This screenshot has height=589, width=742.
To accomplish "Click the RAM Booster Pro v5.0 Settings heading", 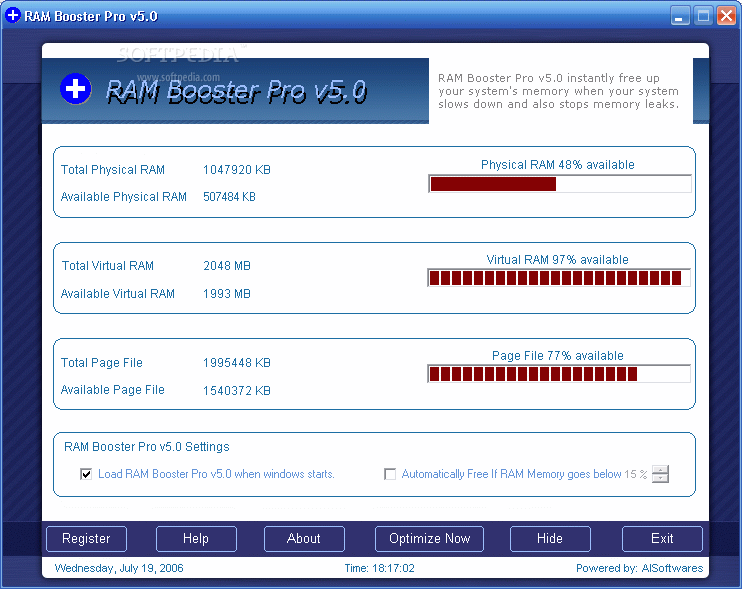I will [147, 447].
